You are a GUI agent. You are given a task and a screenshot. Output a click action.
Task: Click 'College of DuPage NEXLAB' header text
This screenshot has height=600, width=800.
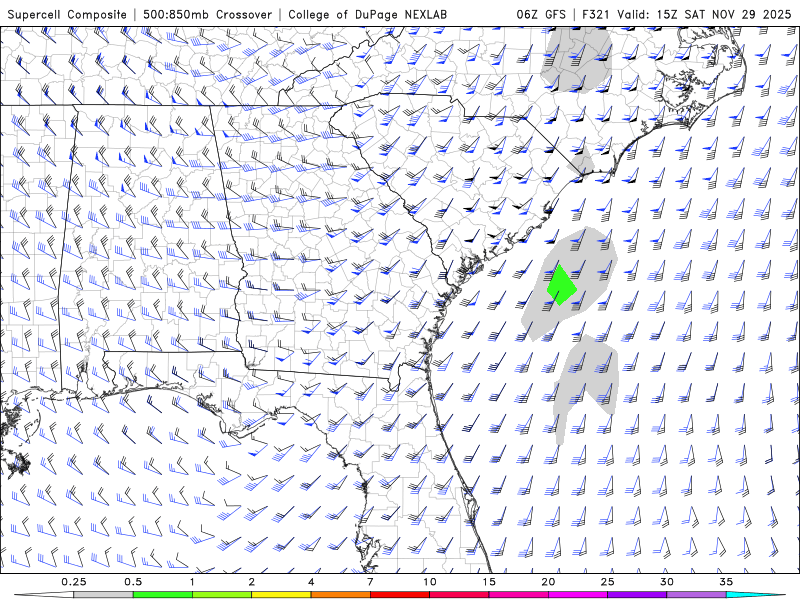pos(367,14)
